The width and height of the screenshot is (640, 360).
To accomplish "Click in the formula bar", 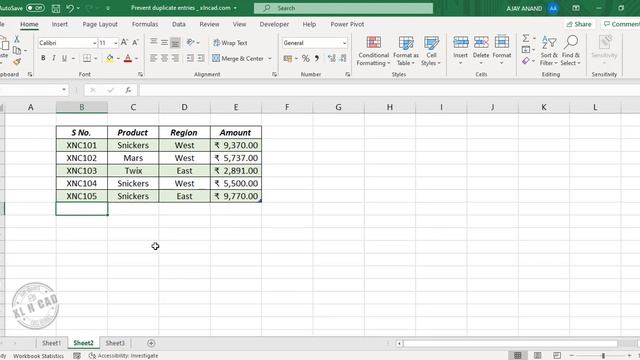I will tap(389, 90).
